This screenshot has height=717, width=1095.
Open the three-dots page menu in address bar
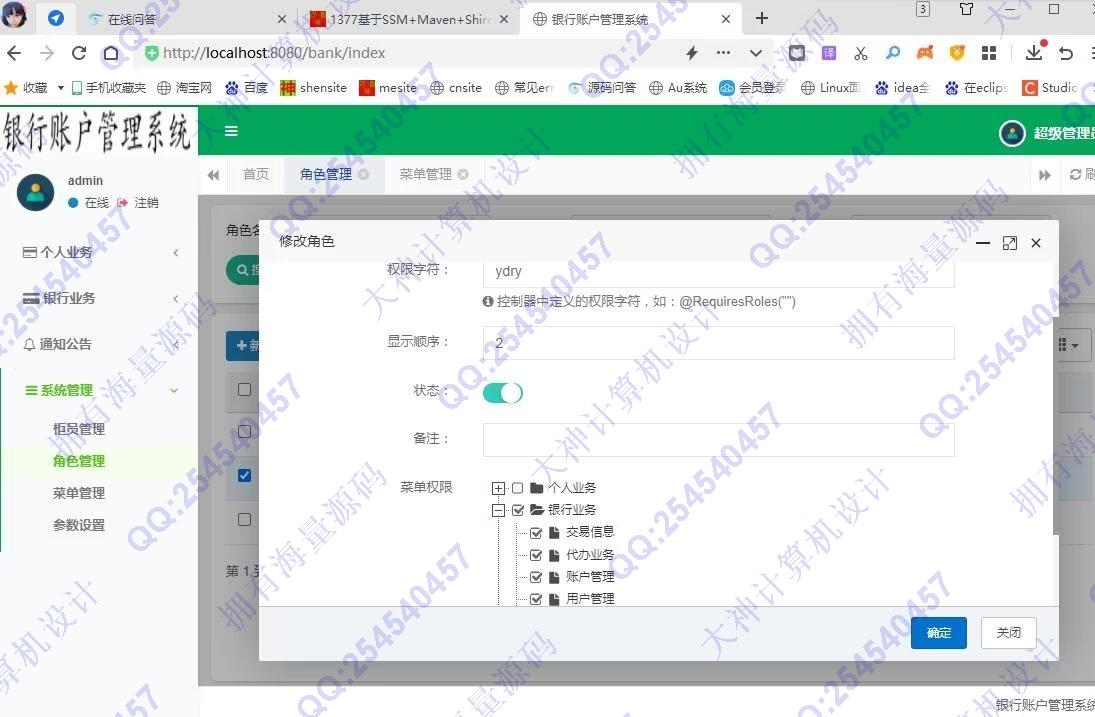pyautogui.click(x=723, y=52)
